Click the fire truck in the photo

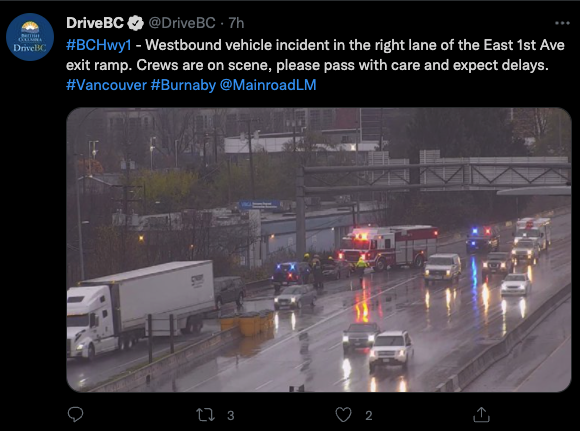coord(388,247)
